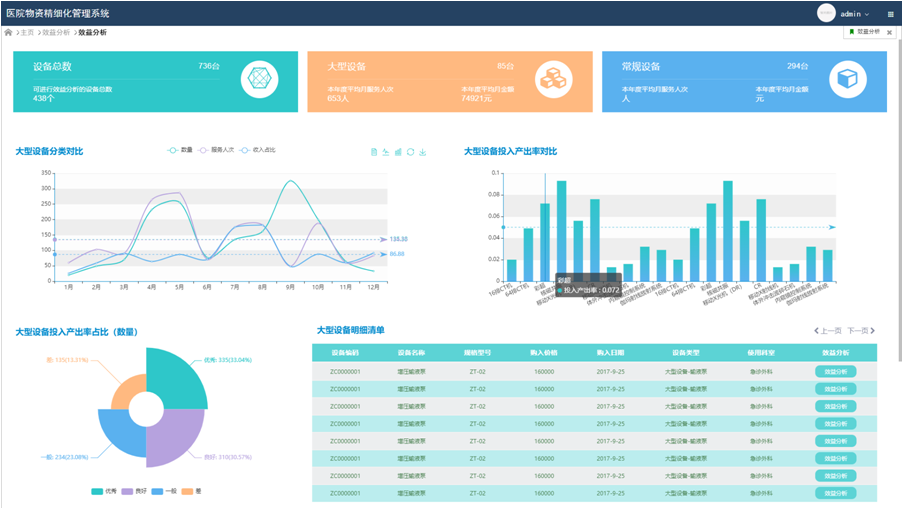Viewport: 903px width, 509px height.
Task: Click 下一页 to go to next page
Action: pos(860,330)
